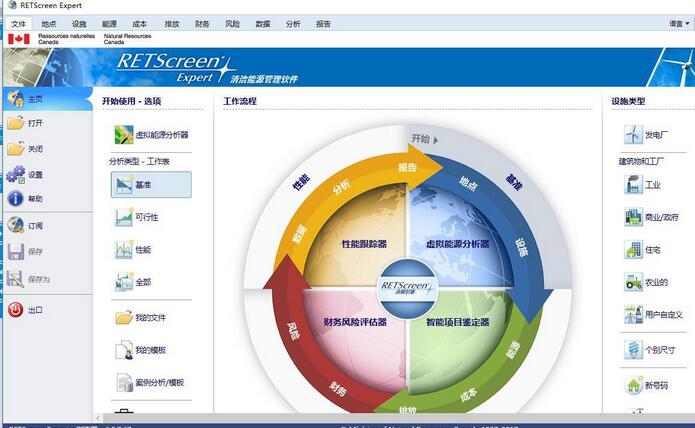695x428 pixels.
Task: Select the 可行性 analysis type
Action: pyautogui.click(x=137, y=217)
